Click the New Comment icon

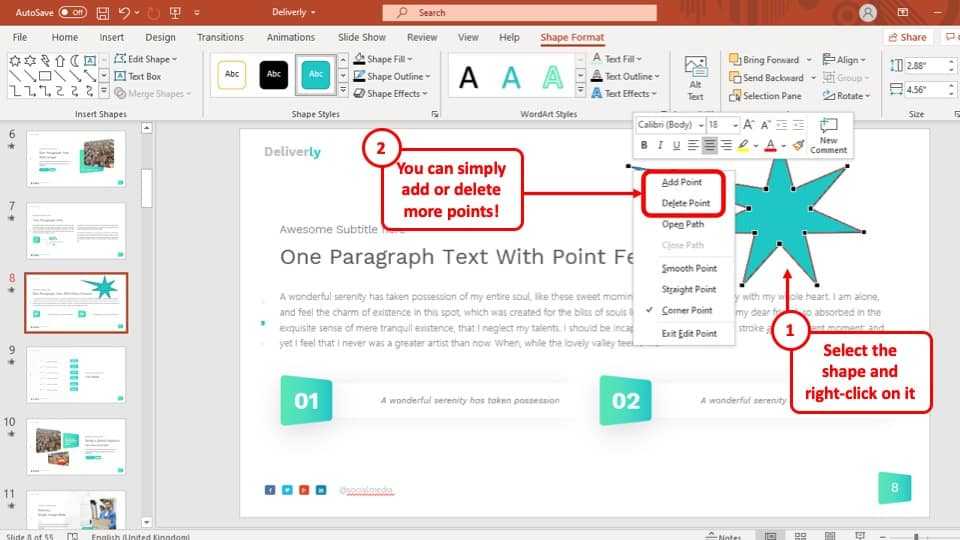(x=828, y=135)
